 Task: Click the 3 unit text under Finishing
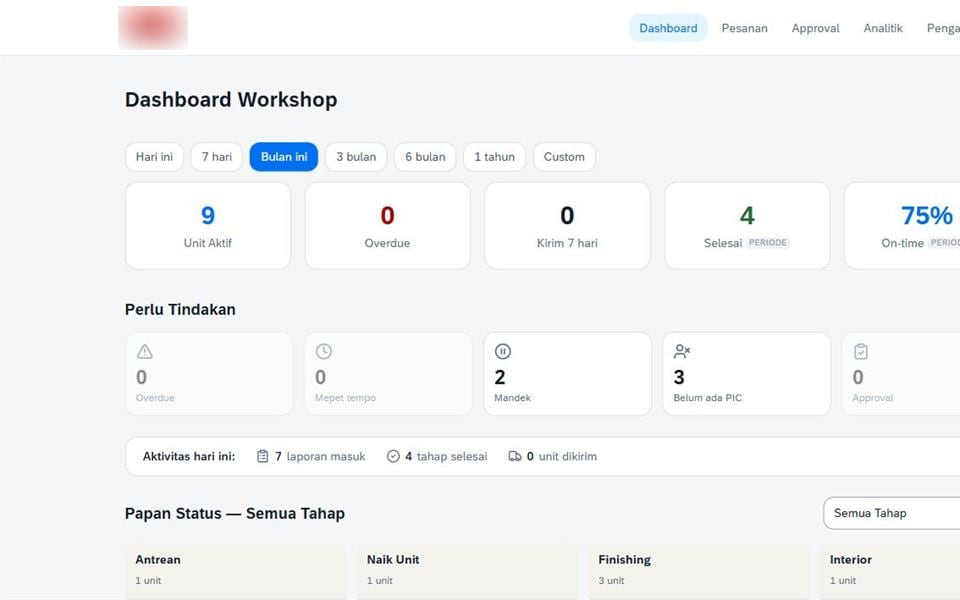coord(611,580)
